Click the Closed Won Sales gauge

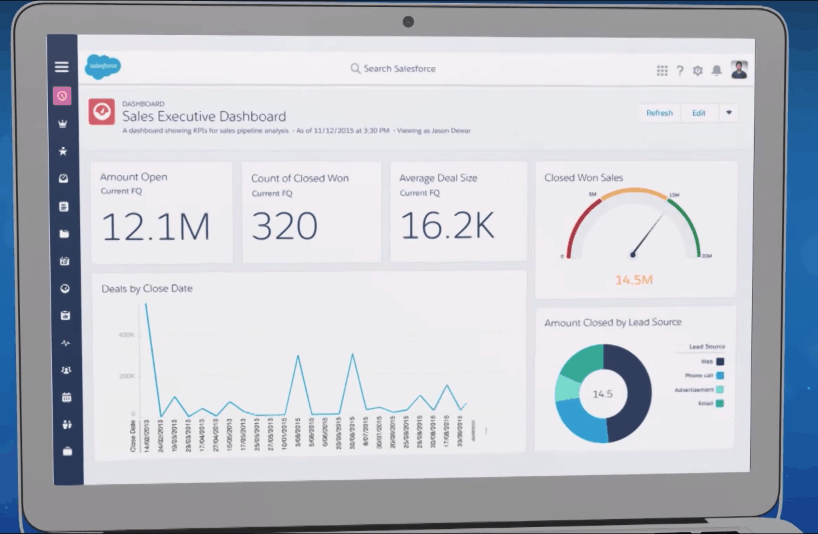pyautogui.click(x=634, y=224)
